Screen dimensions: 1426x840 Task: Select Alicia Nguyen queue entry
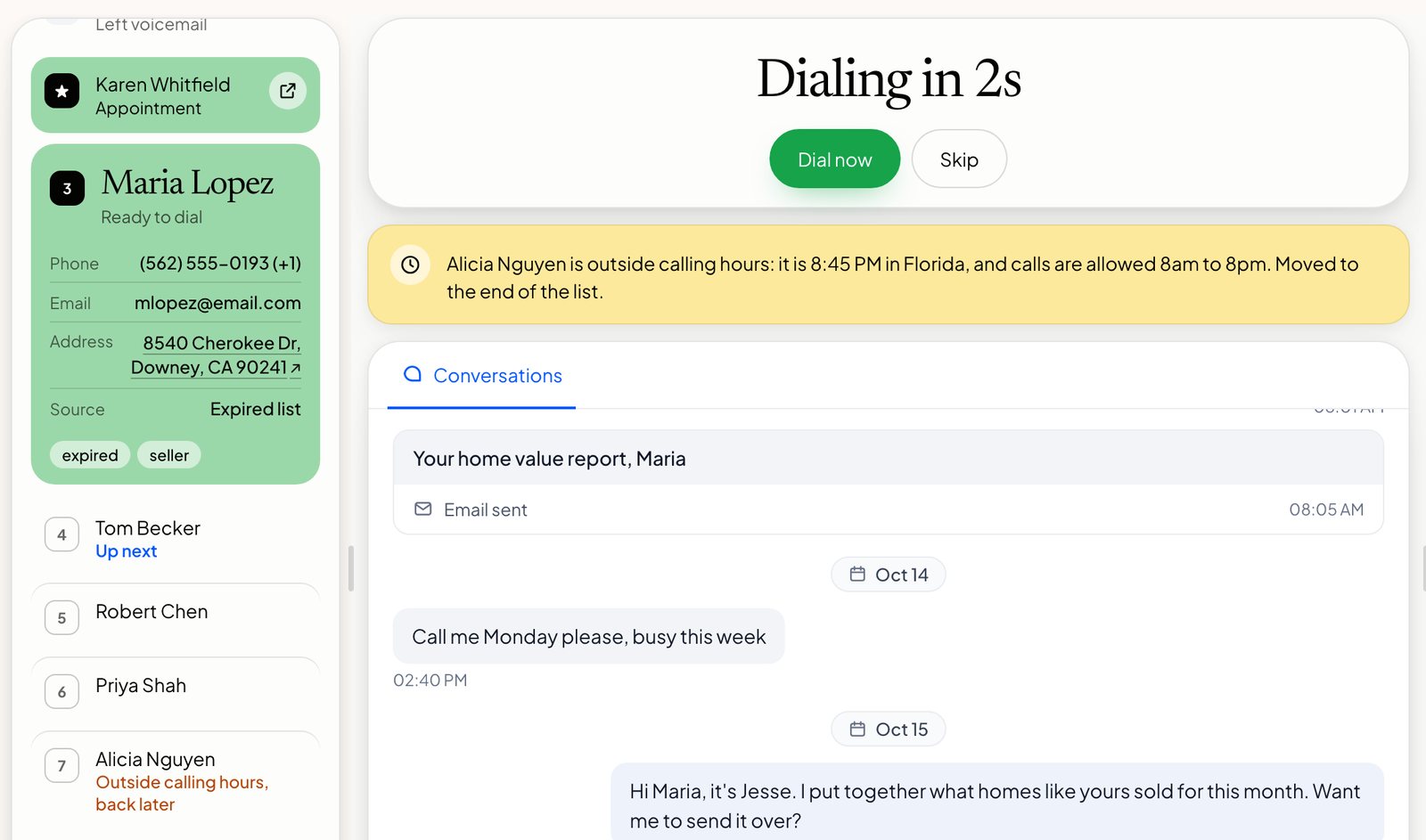tap(176, 781)
